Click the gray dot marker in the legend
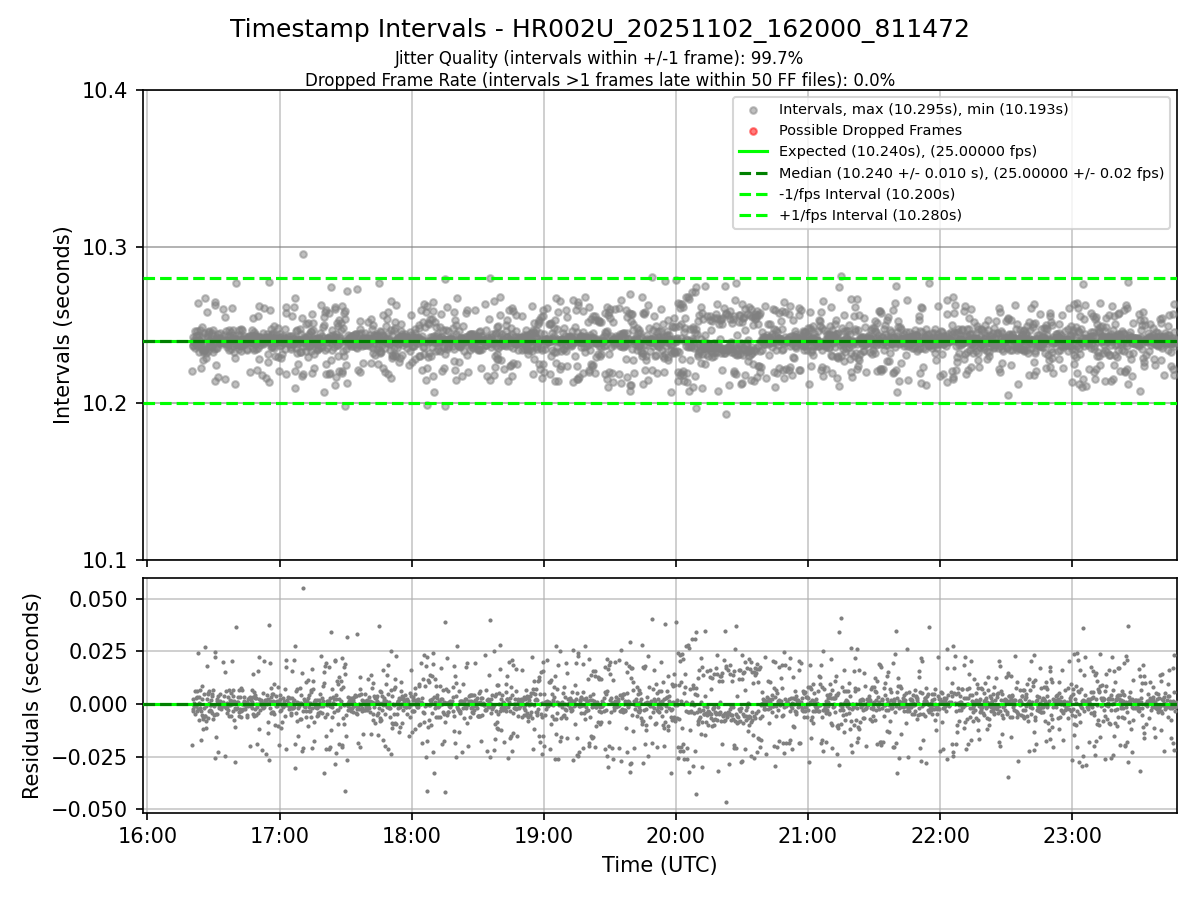The height and width of the screenshot is (900, 1200). click(753, 110)
